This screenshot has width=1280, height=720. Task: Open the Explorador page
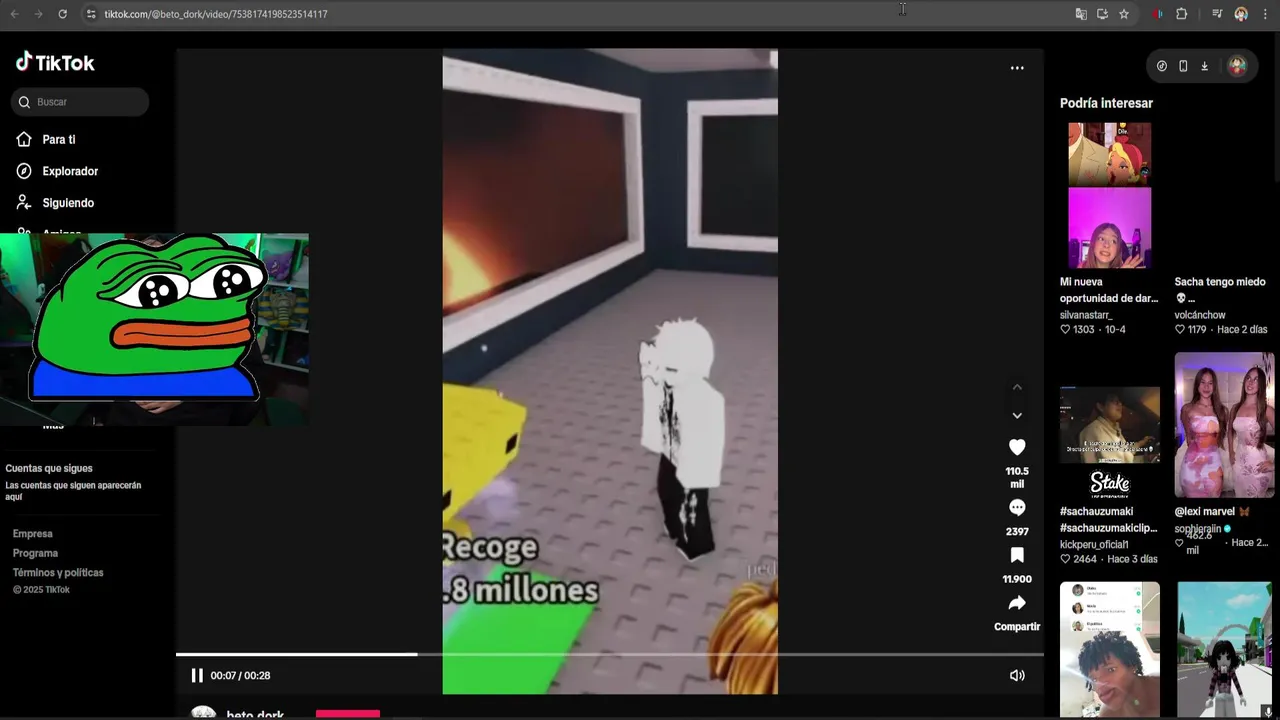70,171
